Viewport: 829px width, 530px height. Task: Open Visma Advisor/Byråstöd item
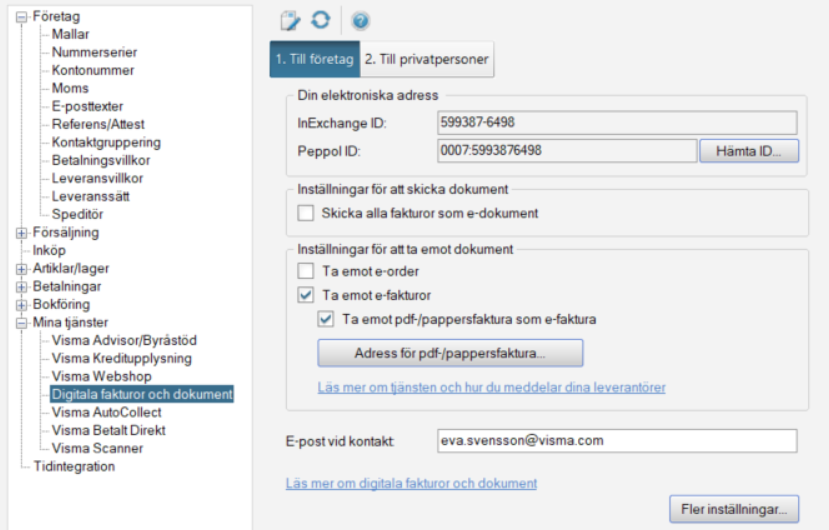click(x=124, y=340)
